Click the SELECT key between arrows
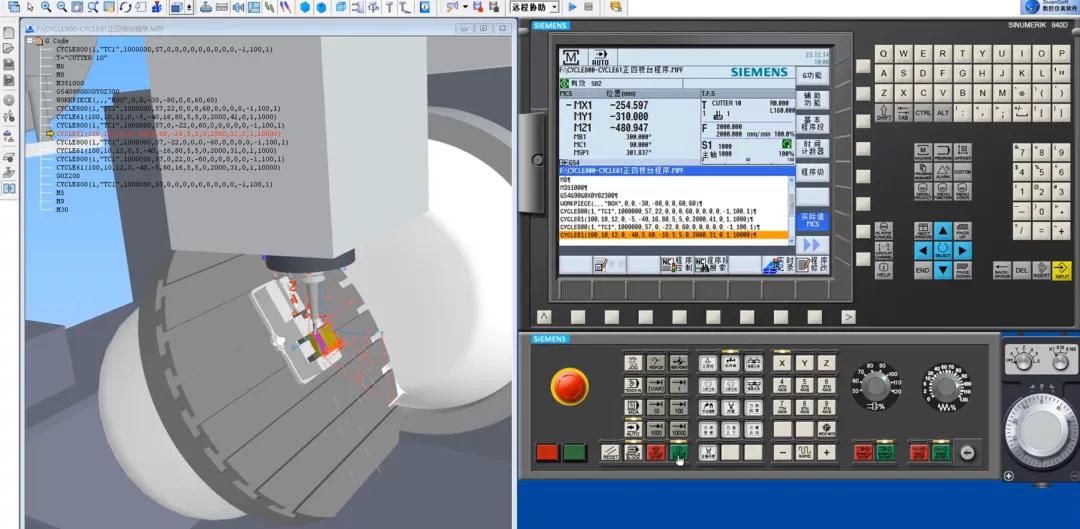Image resolution: width=1080 pixels, height=529 pixels. 943,250
